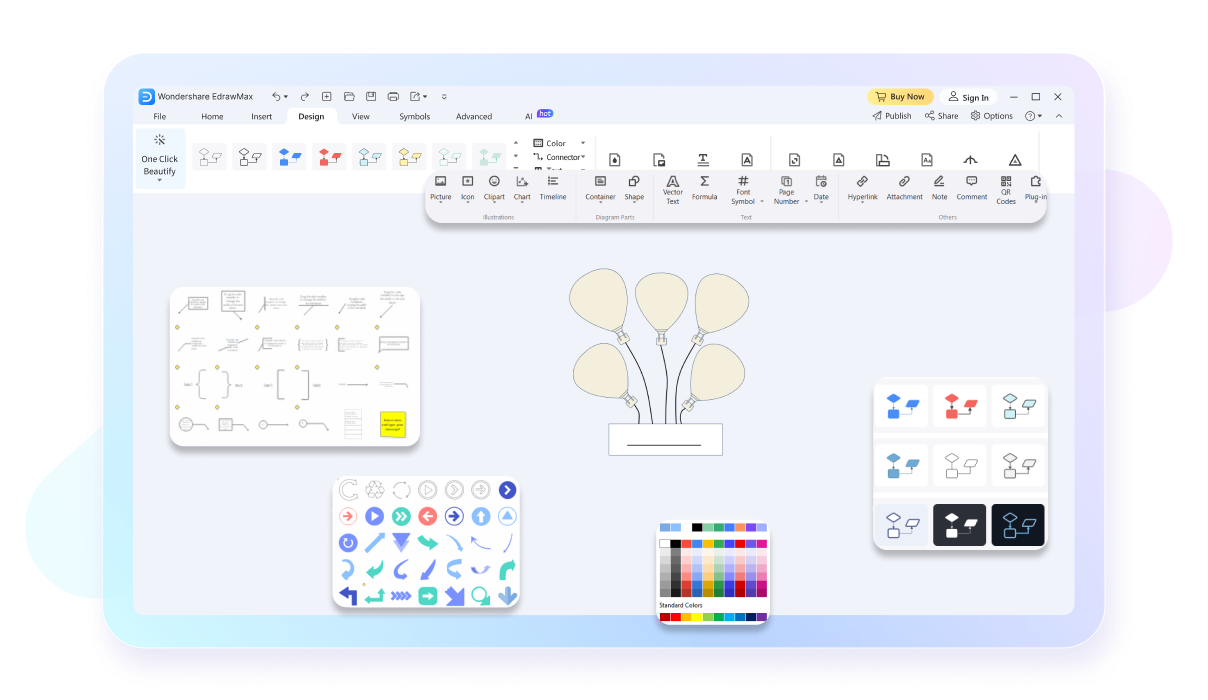Select the Clipart icon
The width and height of the screenshot is (1208, 700).
494,188
